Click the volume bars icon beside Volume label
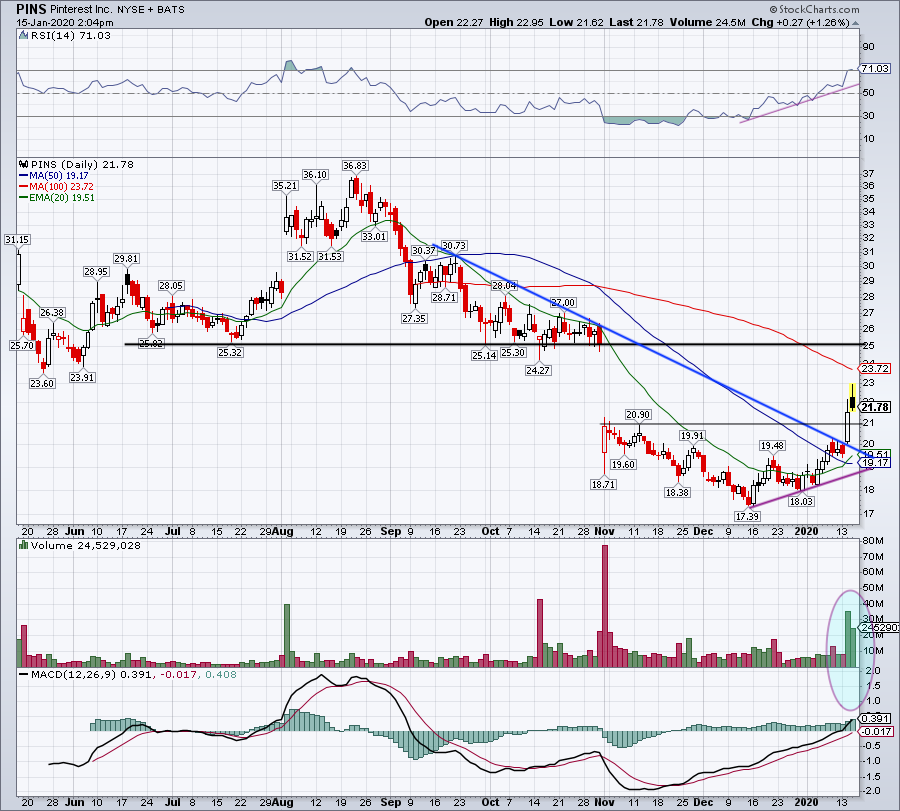The height and width of the screenshot is (811, 900). [x=24, y=545]
